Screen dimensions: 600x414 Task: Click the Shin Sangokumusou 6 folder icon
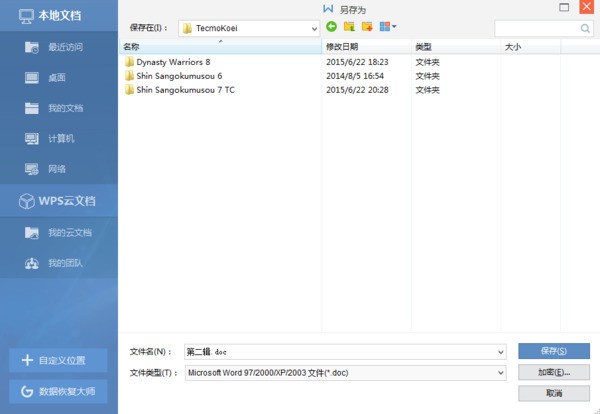[129, 75]
